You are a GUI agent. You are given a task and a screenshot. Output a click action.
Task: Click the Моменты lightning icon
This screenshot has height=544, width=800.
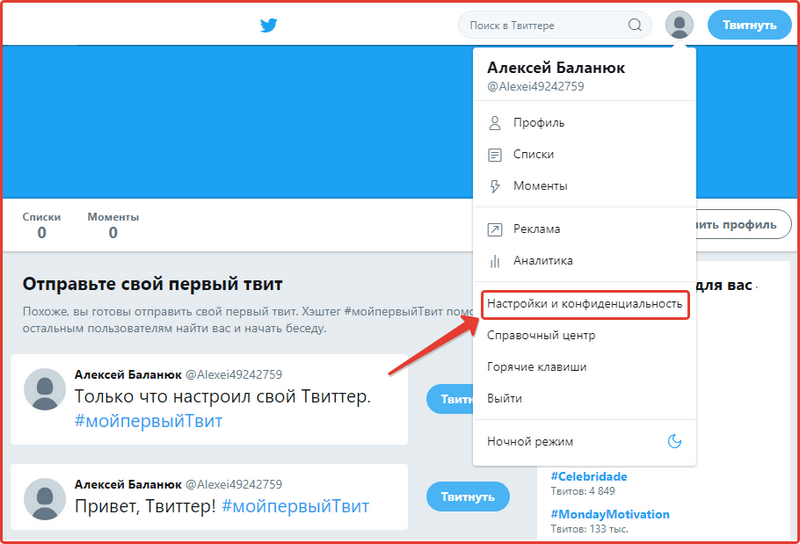coord(494,186)
